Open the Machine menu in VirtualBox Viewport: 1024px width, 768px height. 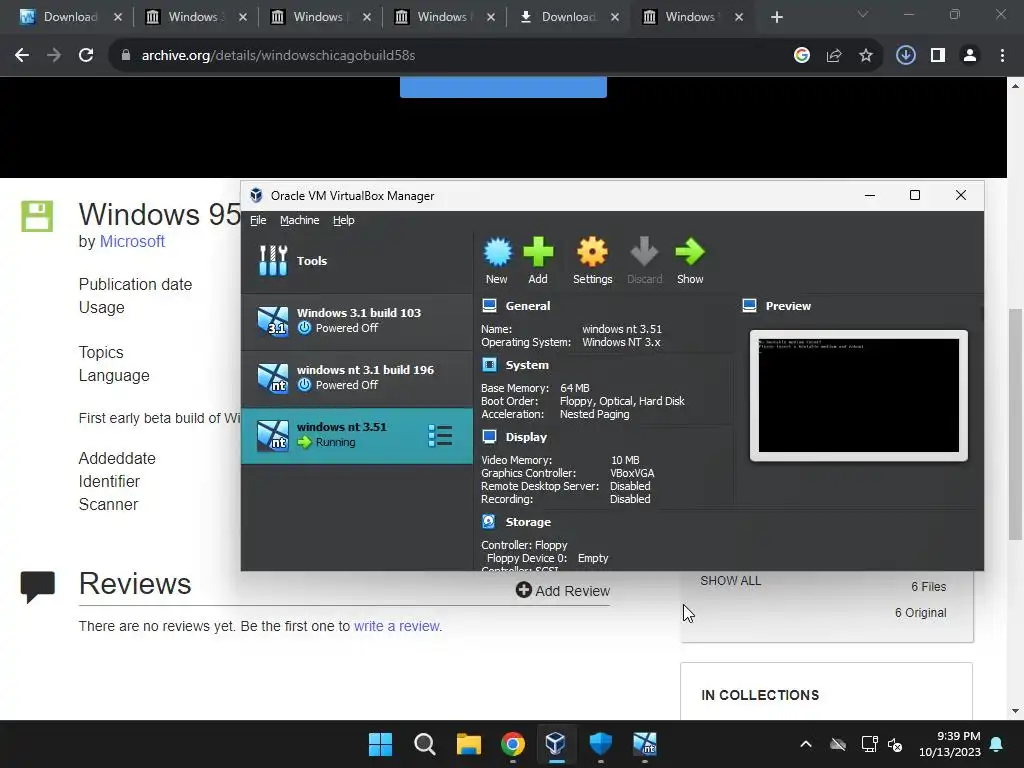point(300,220)
